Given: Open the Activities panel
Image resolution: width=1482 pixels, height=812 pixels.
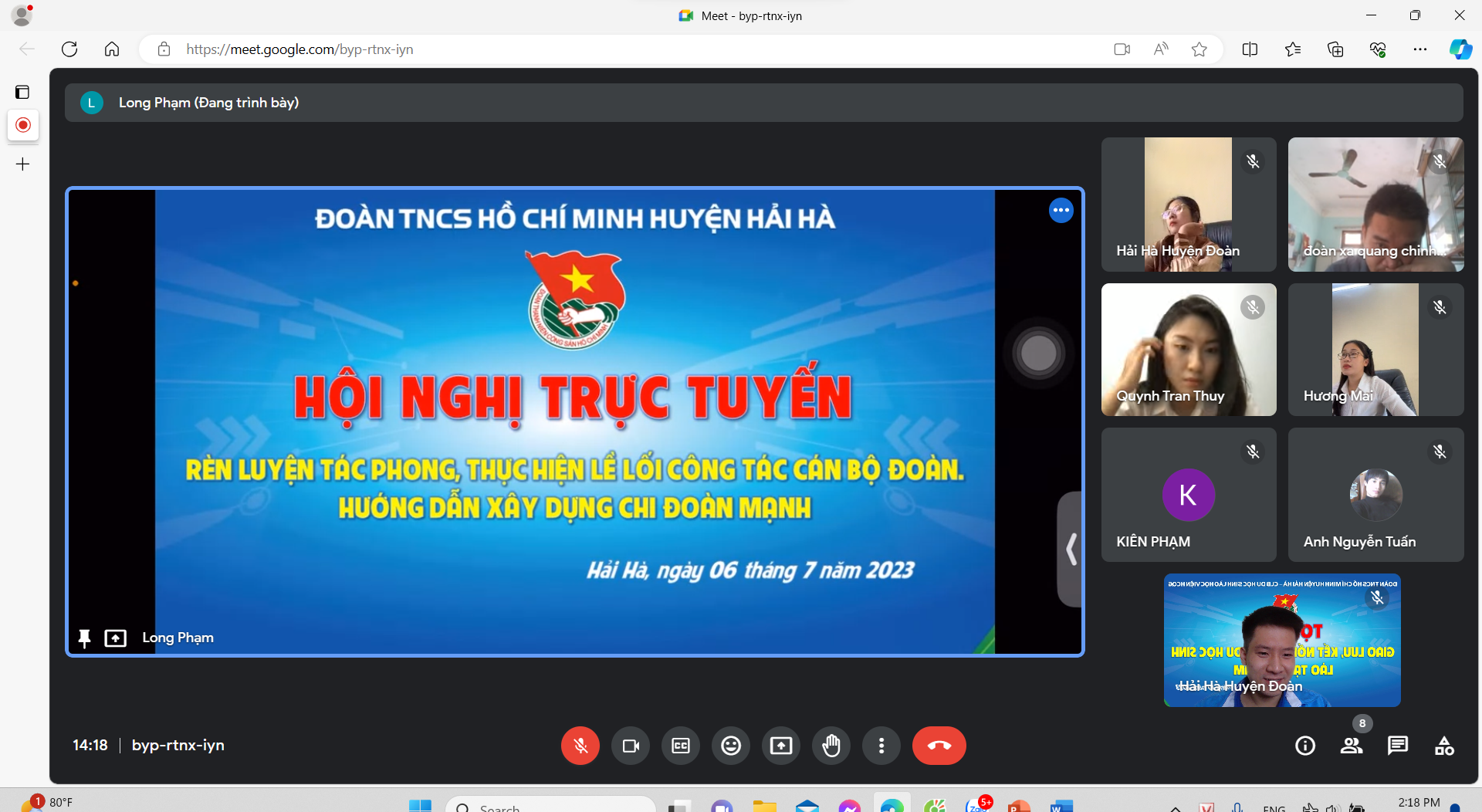Looking at the screenshot, I should 1444,746.
